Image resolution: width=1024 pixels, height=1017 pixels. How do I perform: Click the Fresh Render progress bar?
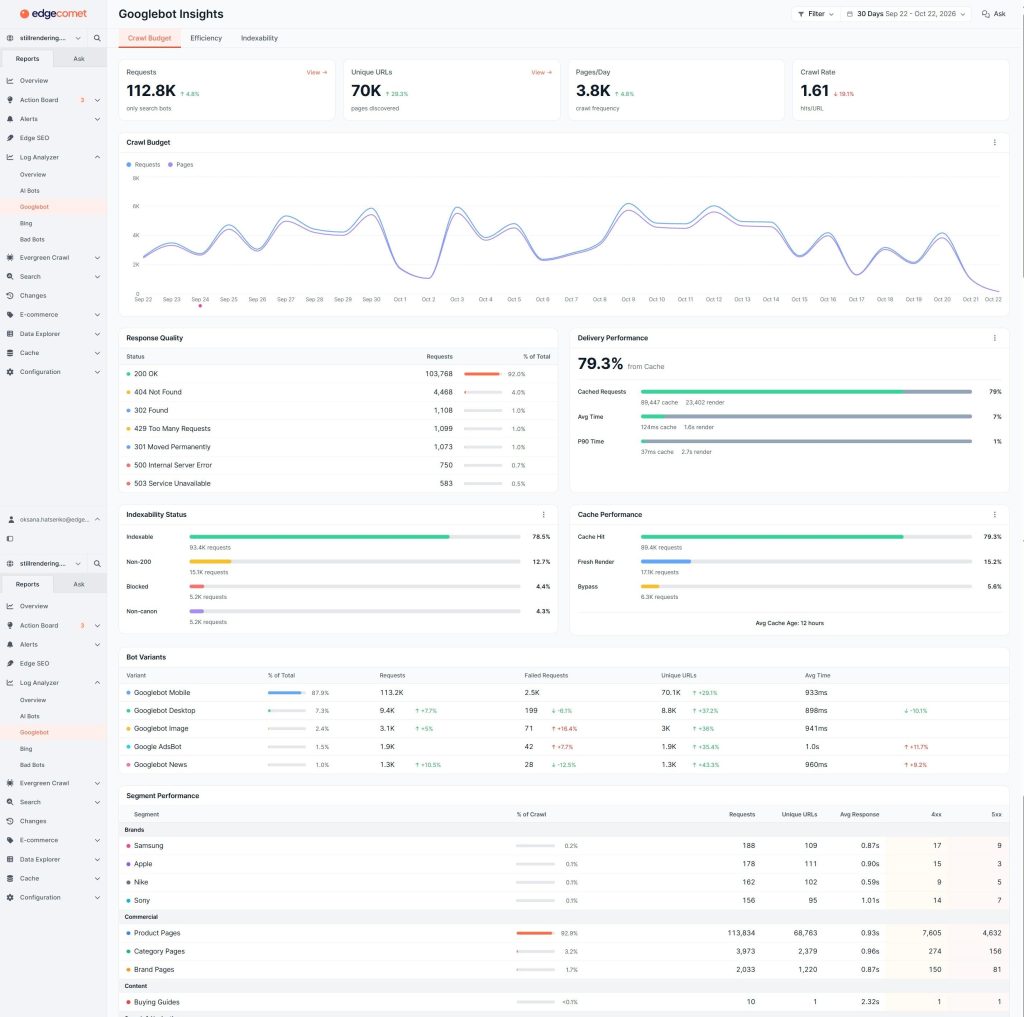pyautogui.click(x=806, y=562)
